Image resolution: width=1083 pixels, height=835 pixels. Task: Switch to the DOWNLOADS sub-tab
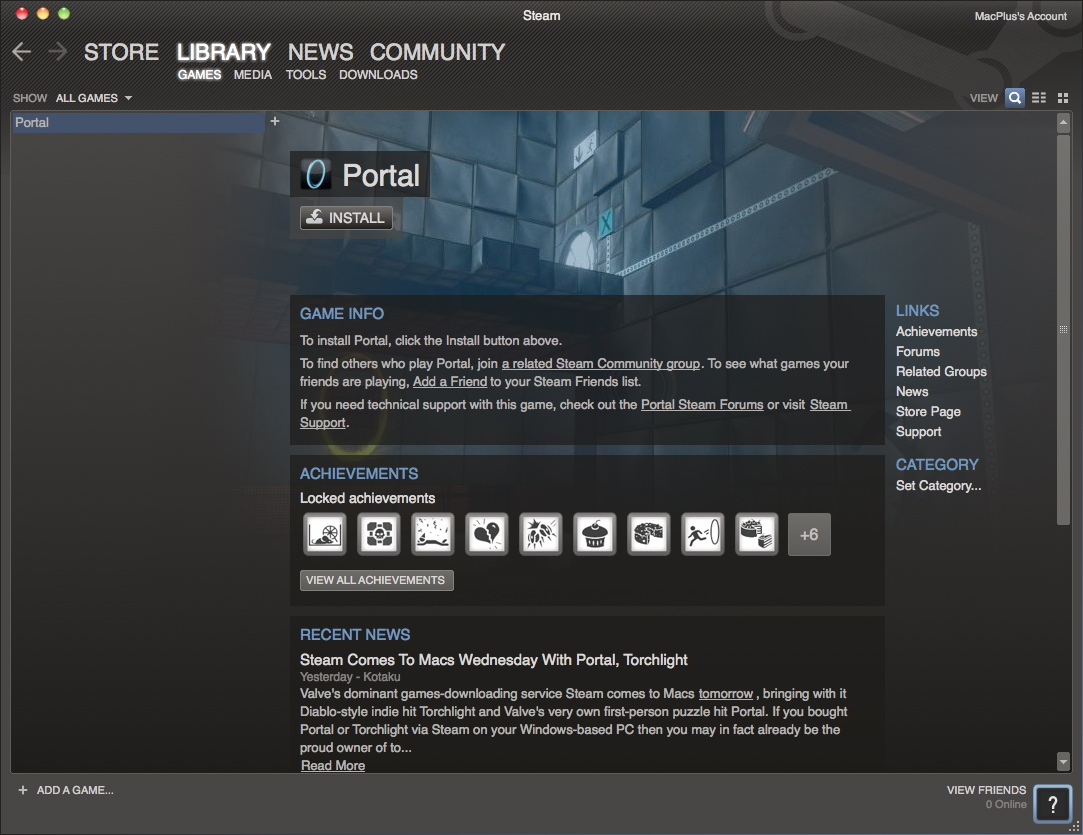378,75
